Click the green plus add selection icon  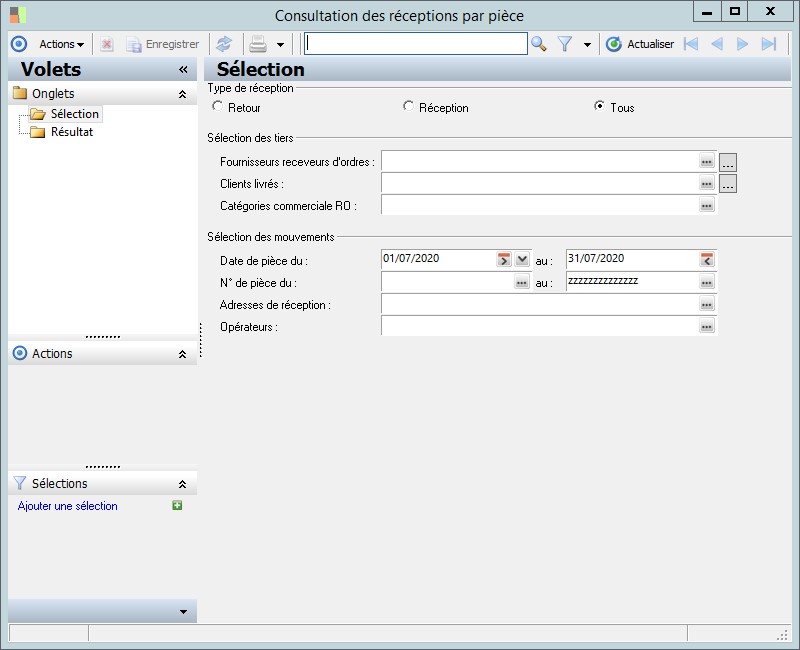(177, 506)
